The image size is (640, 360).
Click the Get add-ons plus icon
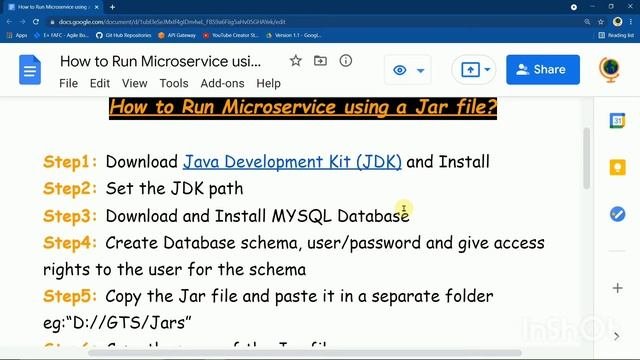[x=617, y=288]
